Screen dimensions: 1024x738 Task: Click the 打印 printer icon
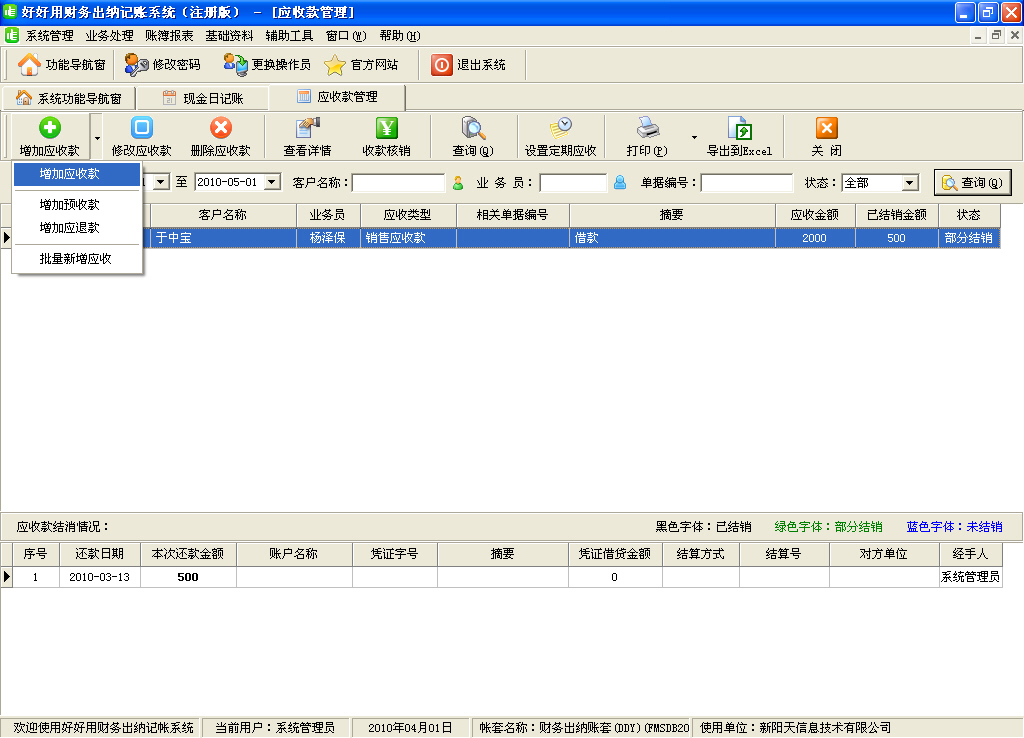click(647, 129)
